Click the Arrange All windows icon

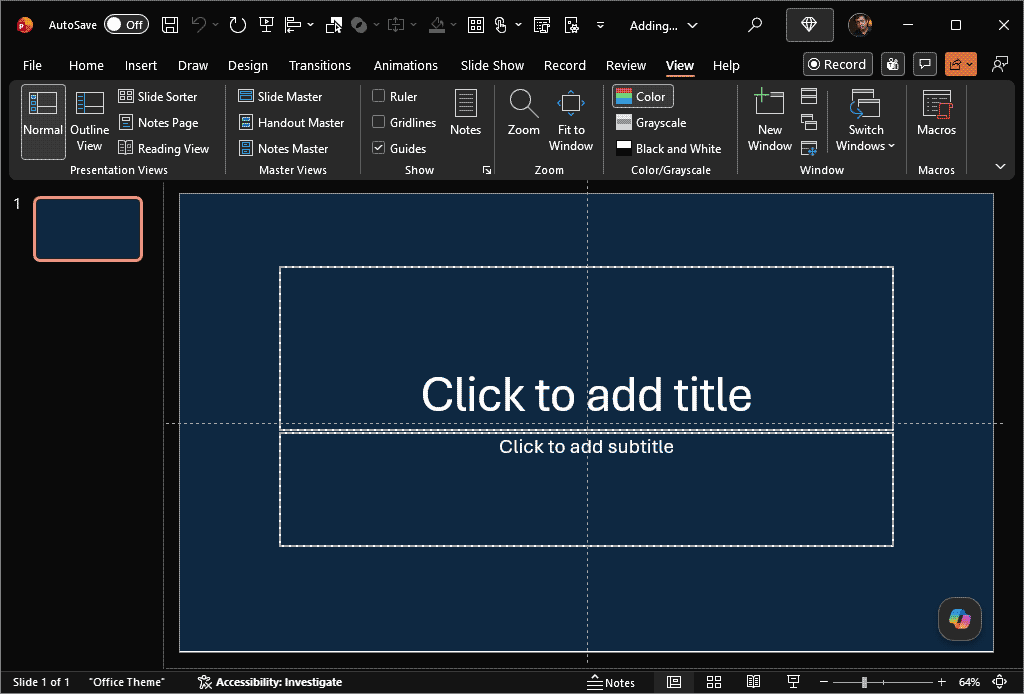809,96
